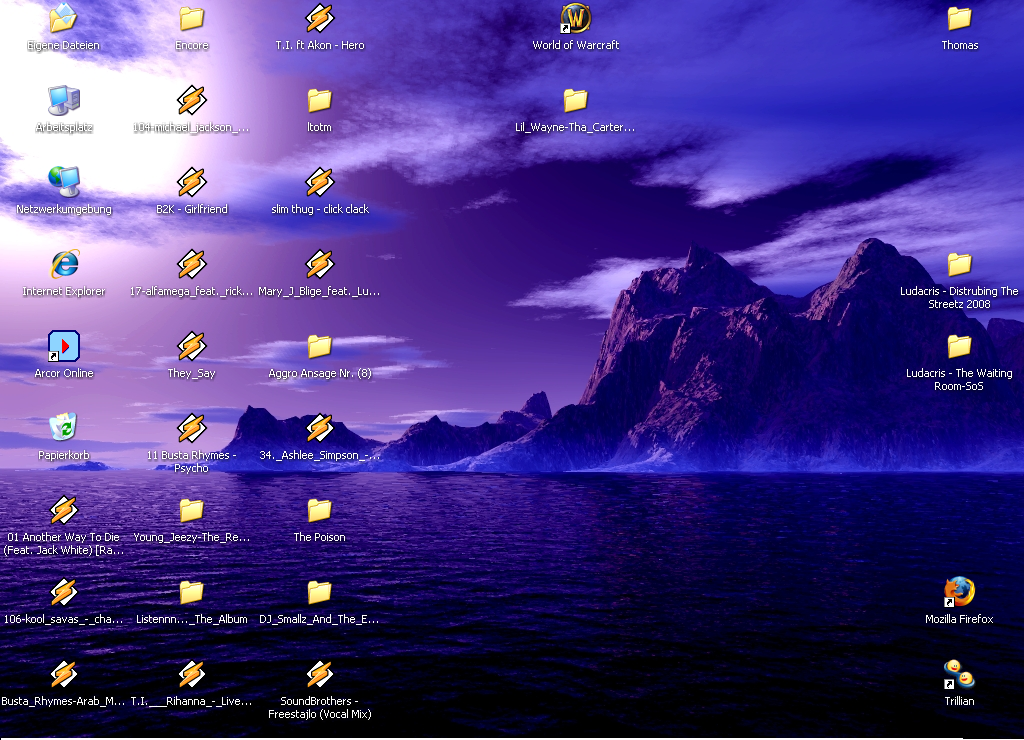Select the Arbeitsplatz computer icon
This screenshot has height=740, width=1024.
64,101
